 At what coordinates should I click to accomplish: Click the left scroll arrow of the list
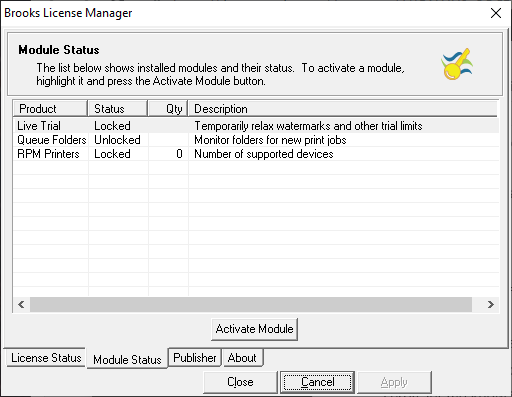point(21,305)
